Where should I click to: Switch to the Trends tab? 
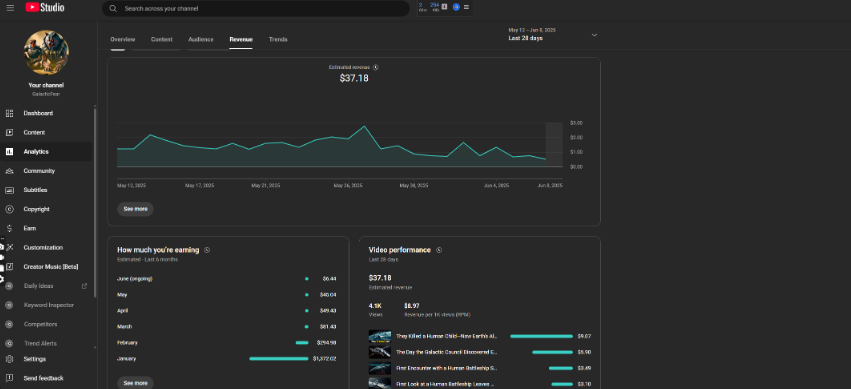278,40
